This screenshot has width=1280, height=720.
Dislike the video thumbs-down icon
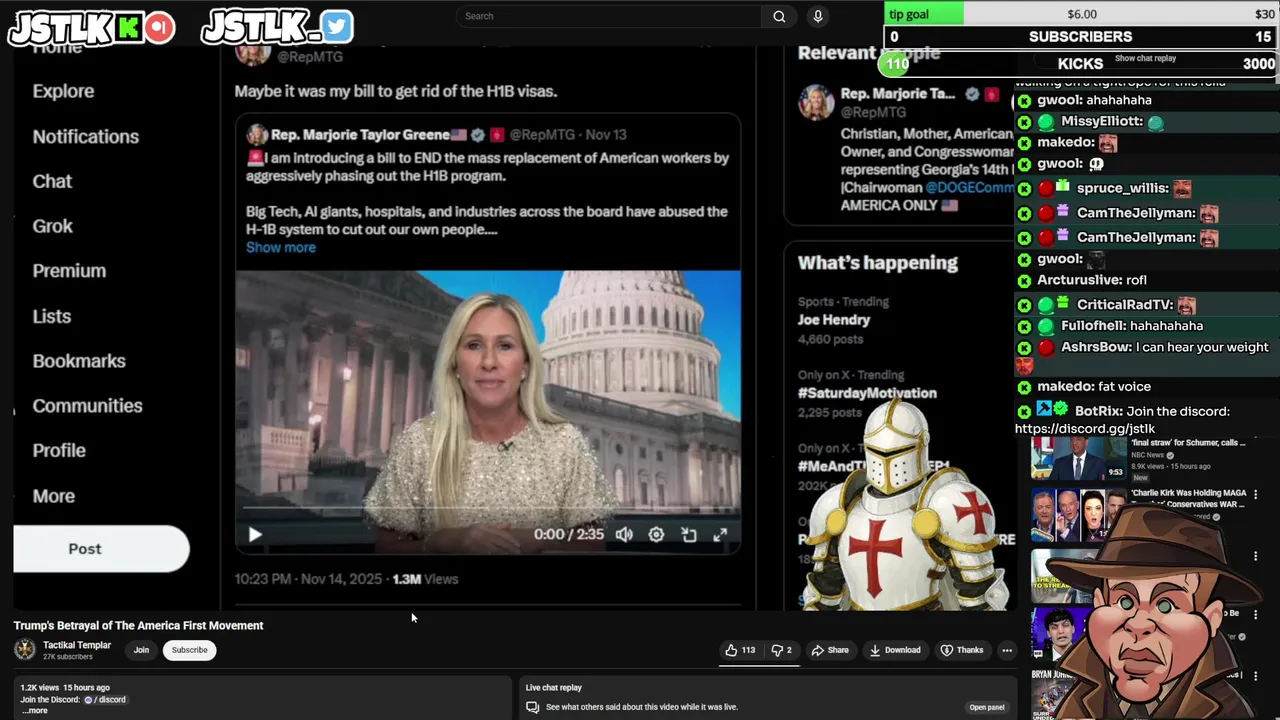coord(781,650)
